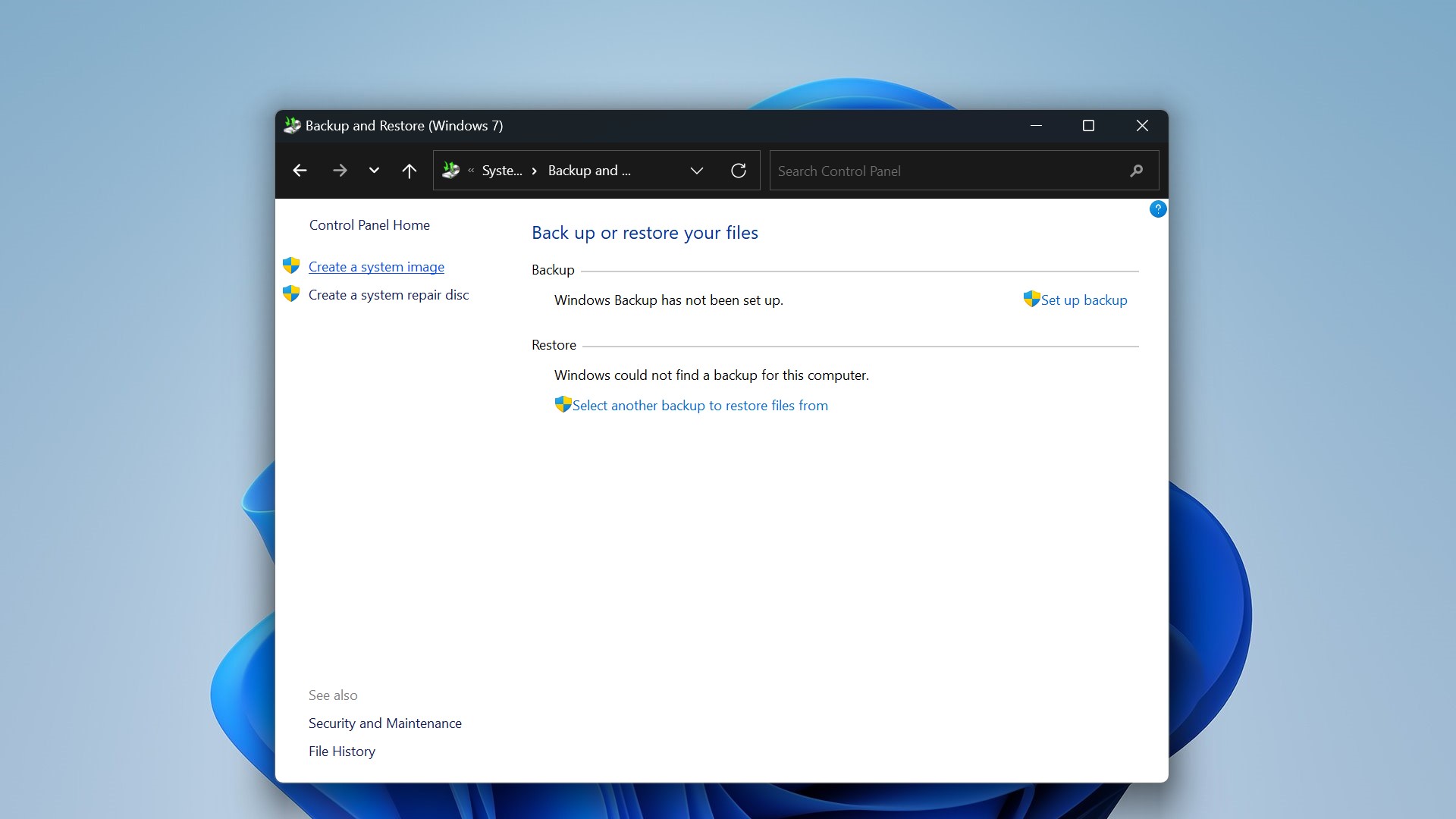Viewport: 1456px width, 819px height.
Task: Open Security and Maintenance
Action: (385, 723)
